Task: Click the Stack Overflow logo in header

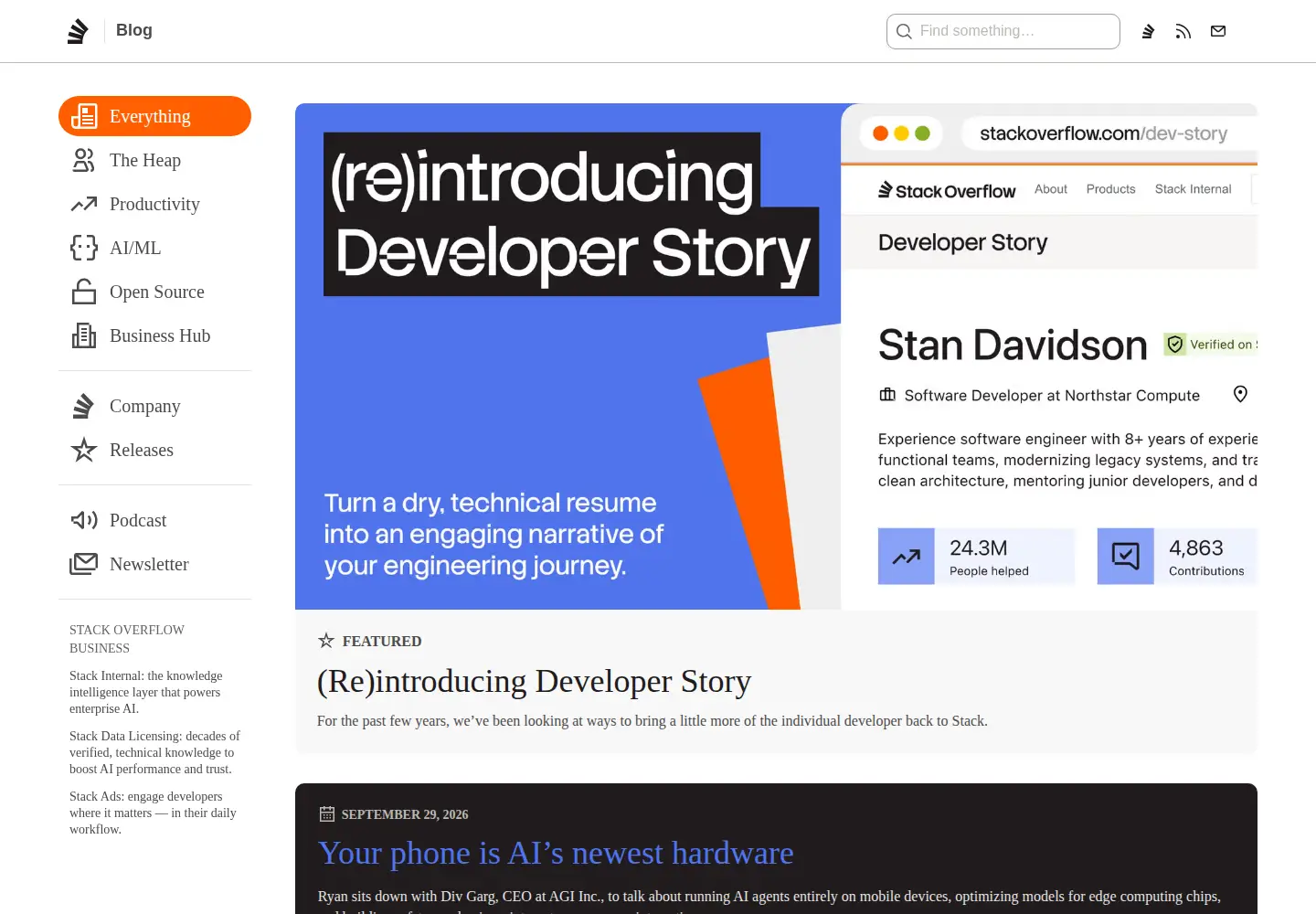Action: [78, 31]
